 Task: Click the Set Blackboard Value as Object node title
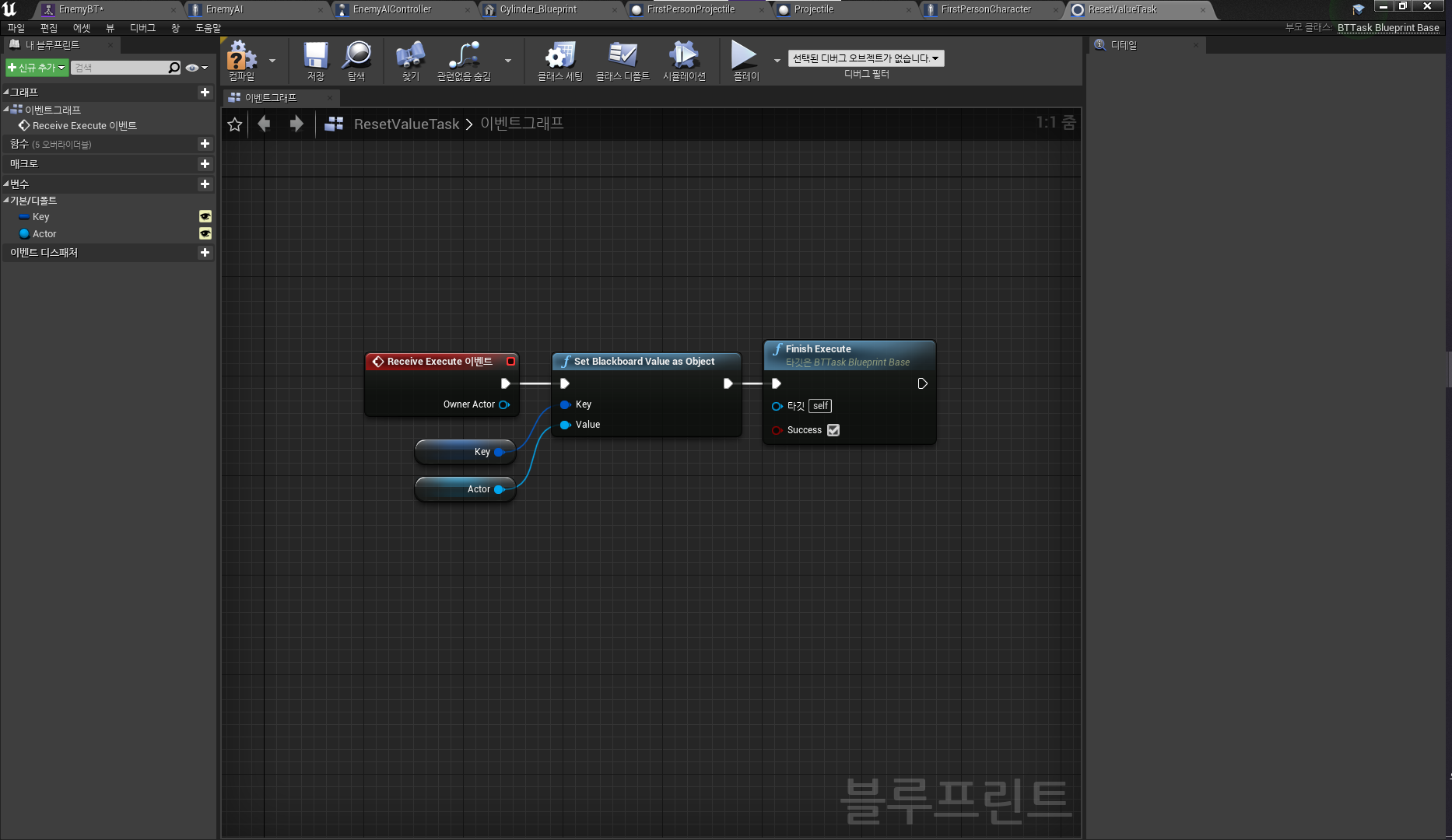tap(644, 362)
